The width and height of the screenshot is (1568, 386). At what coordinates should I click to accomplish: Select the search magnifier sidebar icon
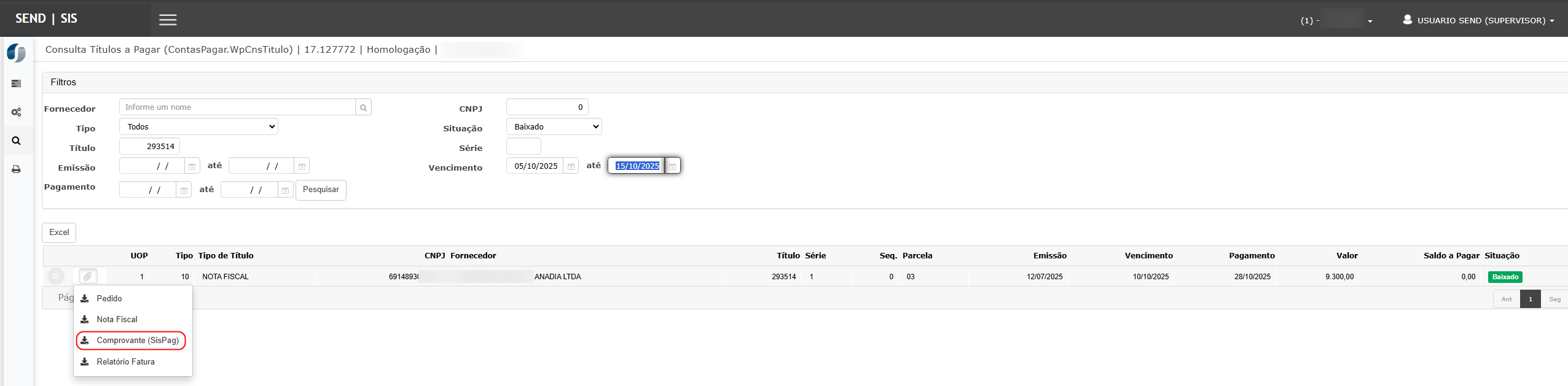(x=16, y=141)
